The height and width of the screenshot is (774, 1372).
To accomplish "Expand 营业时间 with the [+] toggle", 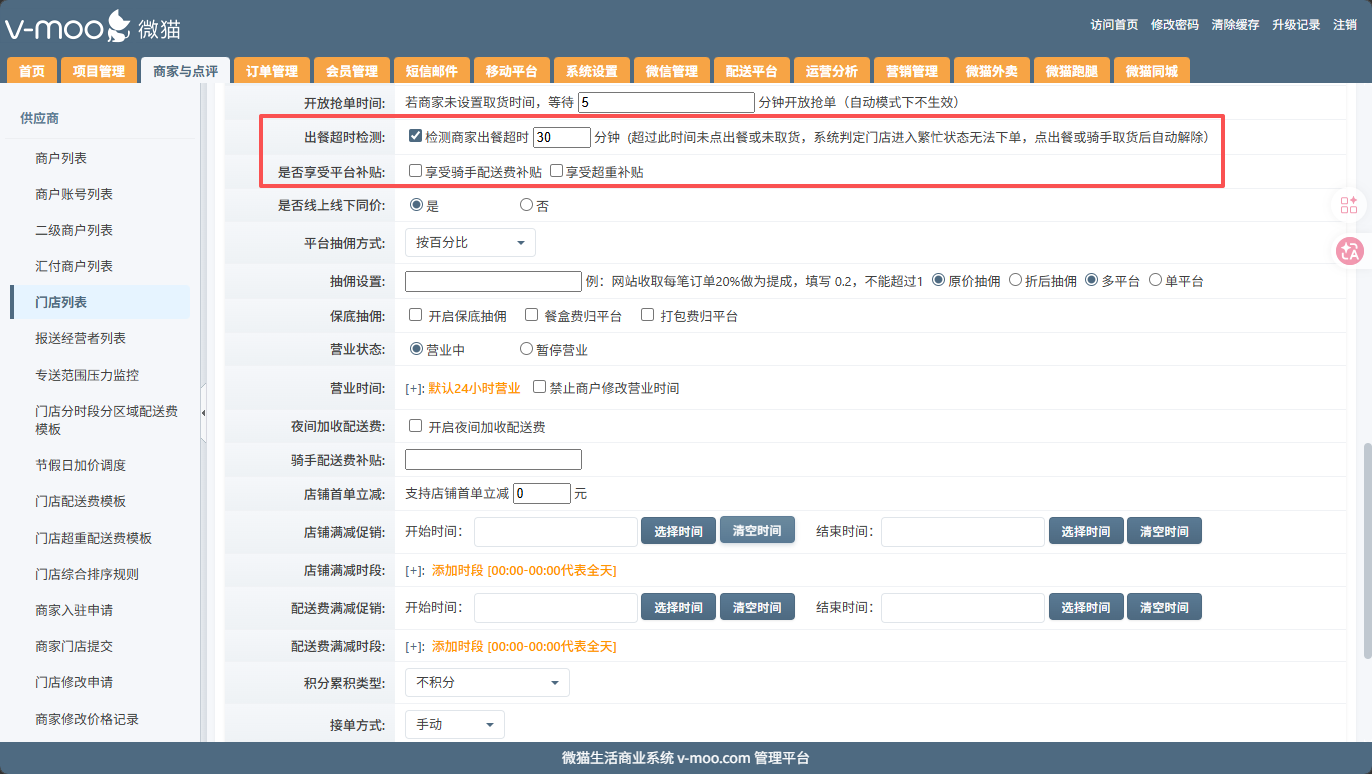I will pos(414,388).
